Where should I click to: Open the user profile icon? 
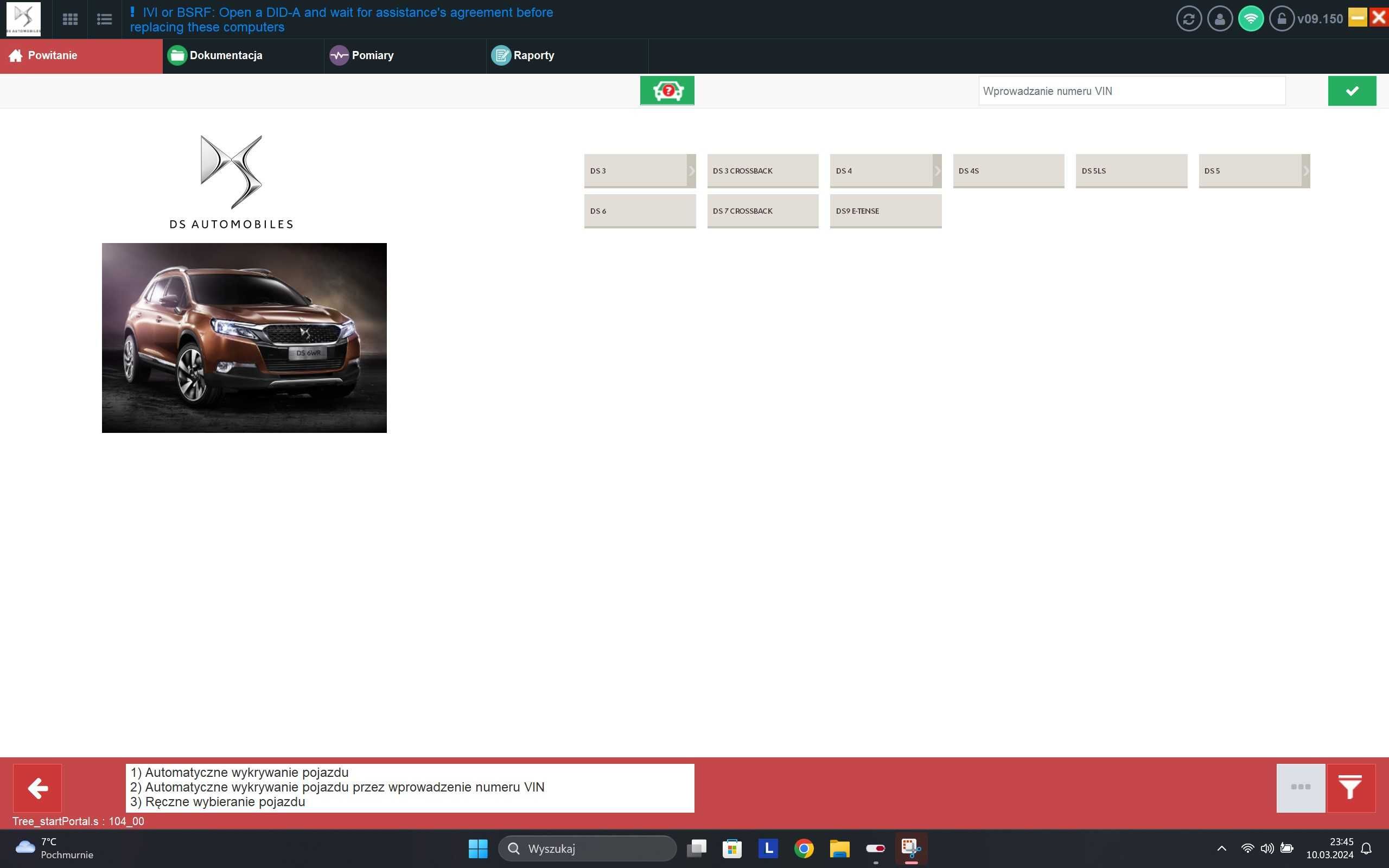(x=1220, y=19)
